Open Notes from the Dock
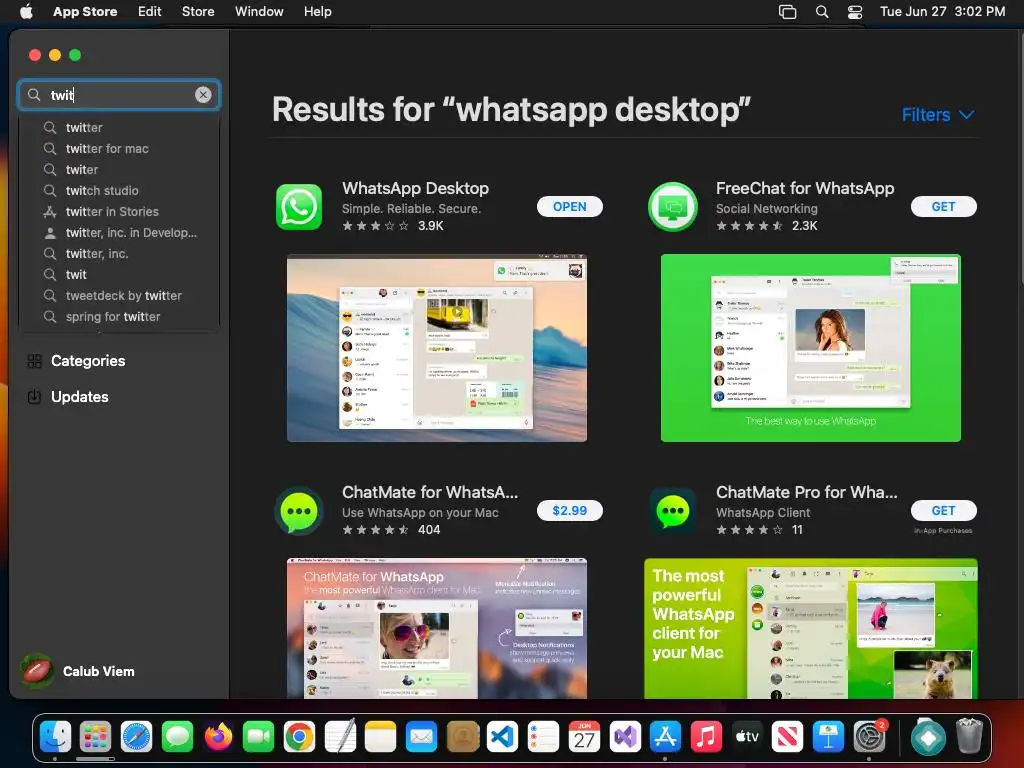Image resolution: width=1024 pixels, height=768 pixels. 381,737
